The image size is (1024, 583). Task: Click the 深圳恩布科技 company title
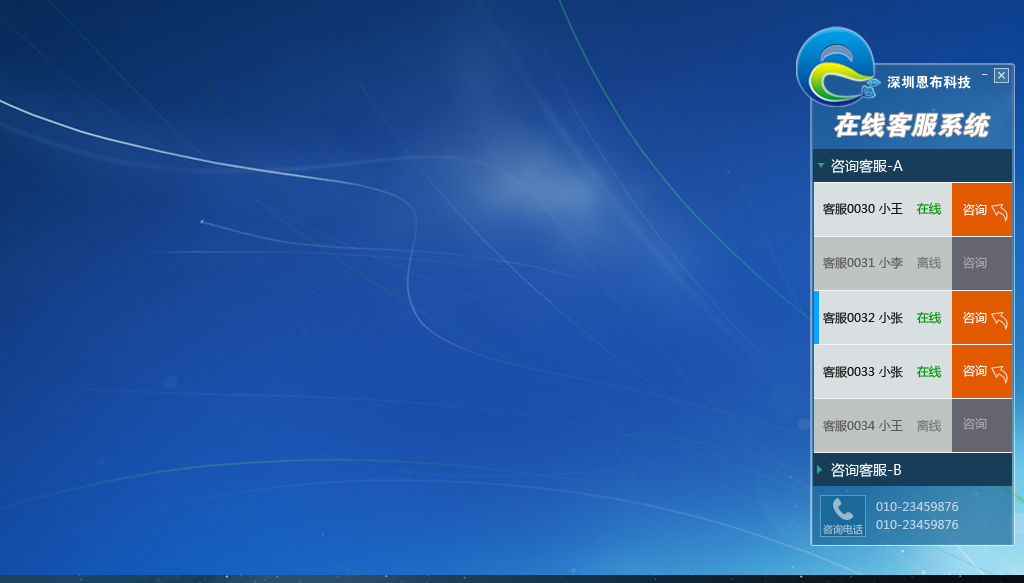pos(929,82)
